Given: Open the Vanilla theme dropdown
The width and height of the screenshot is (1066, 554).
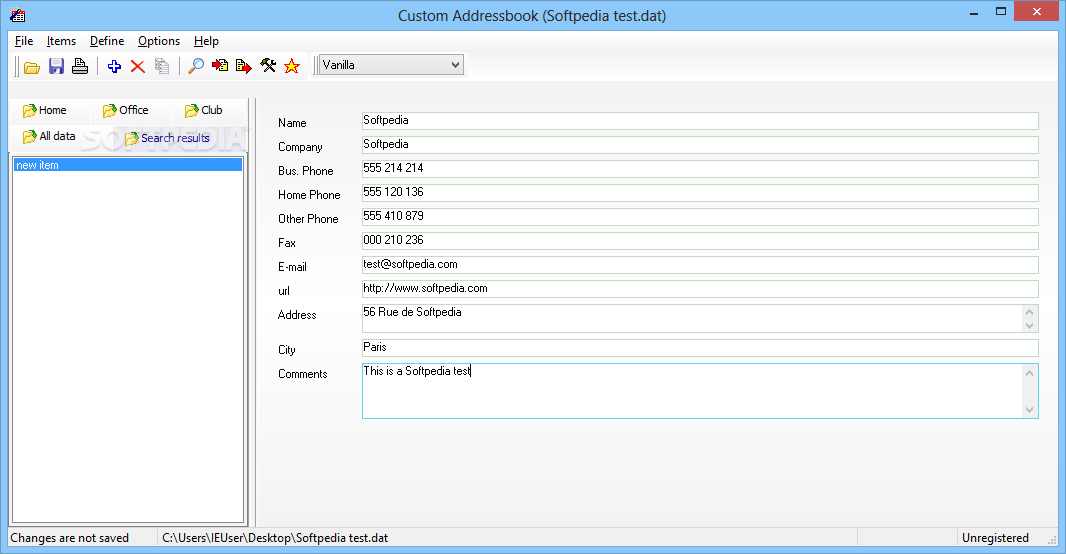Looking at the screenshot, I should pyautogui.click(x=391, y=65).
